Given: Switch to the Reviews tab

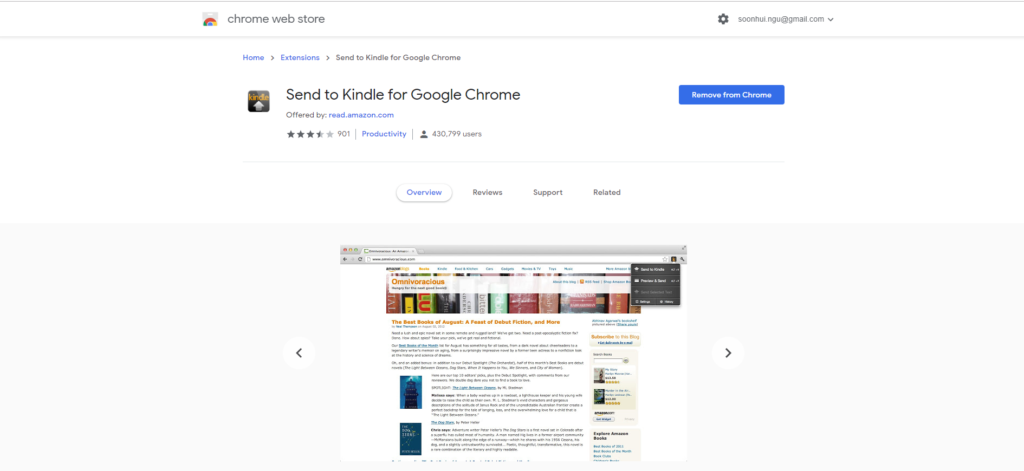Looking at the screenshot, I should pos(487,192).
